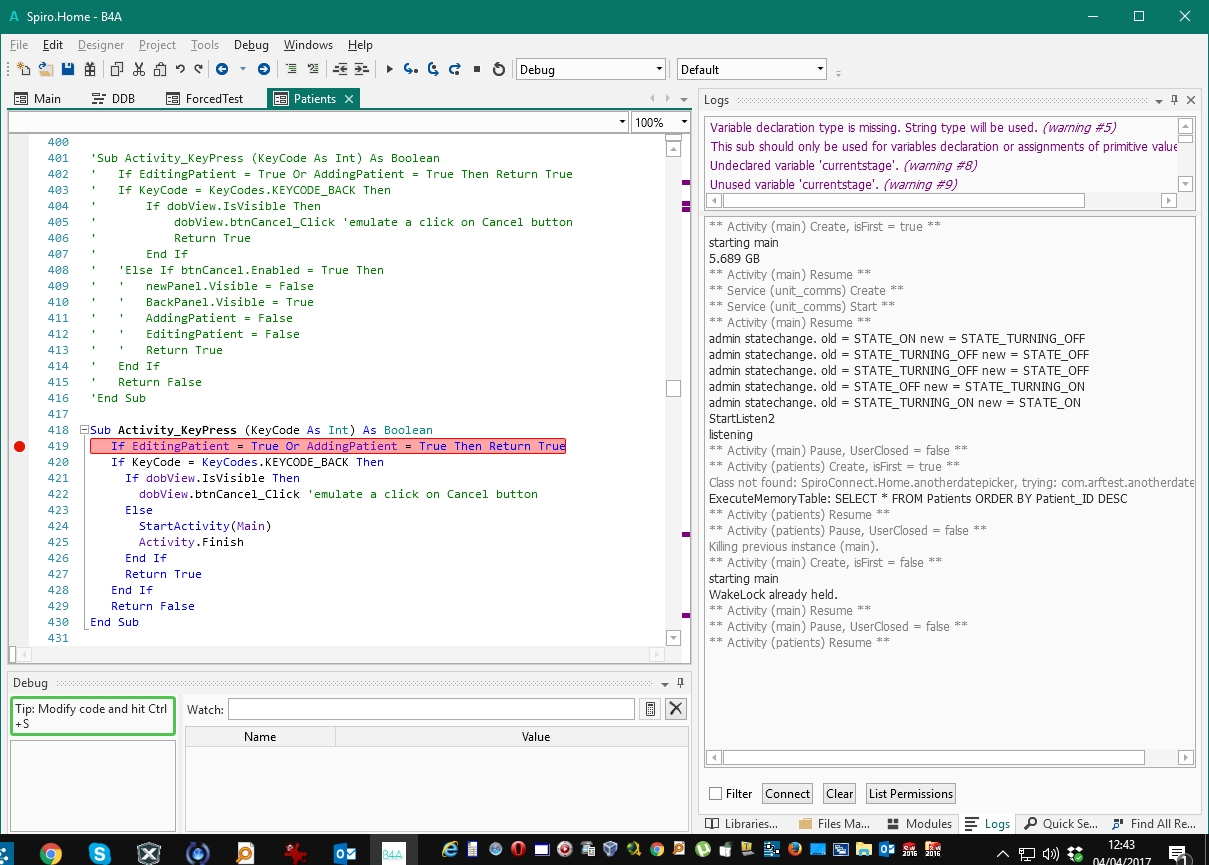Open the 100% zoom level dropdown

[x=684, y=122]
